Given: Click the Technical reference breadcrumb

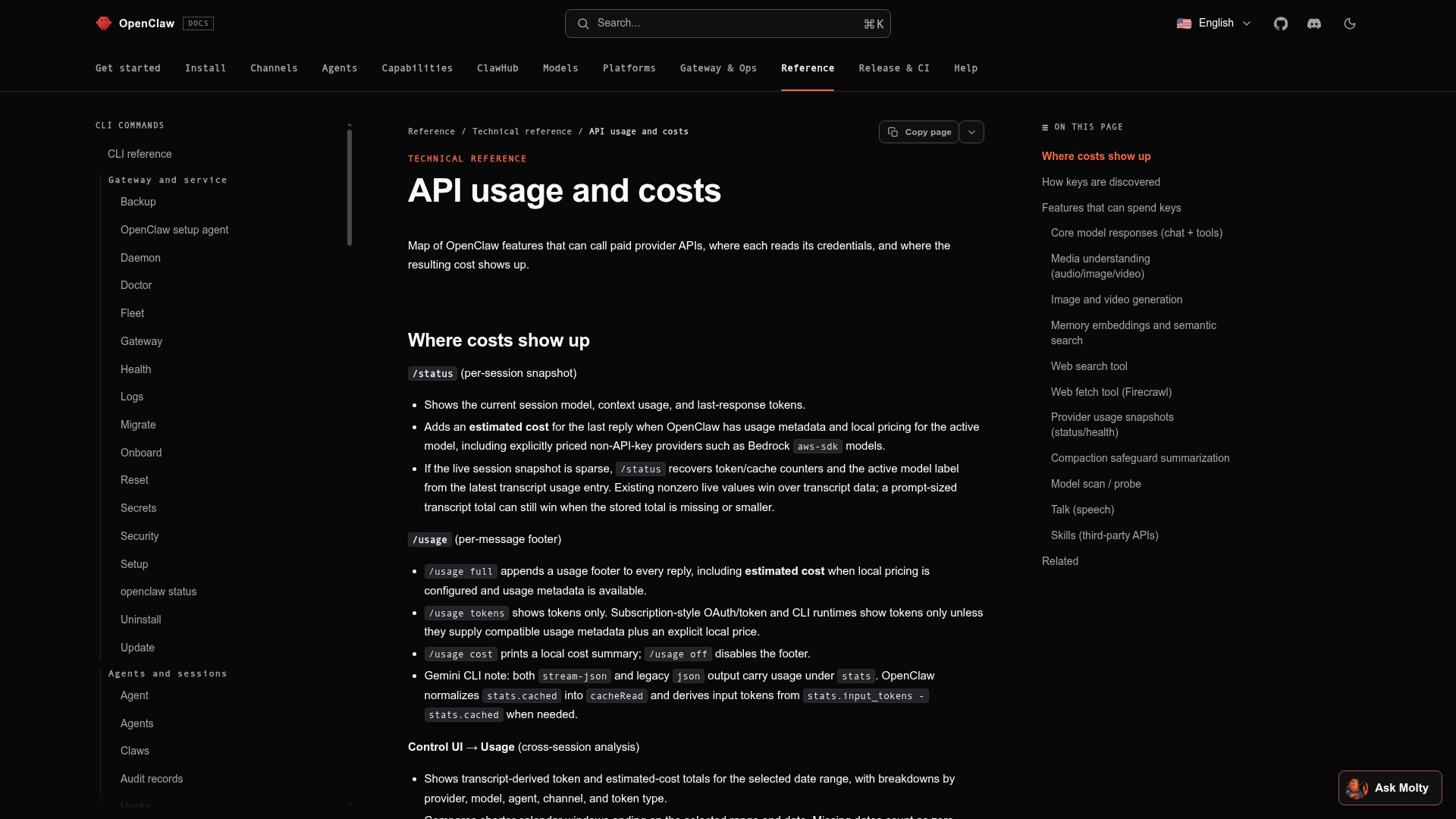Looking at the screenshot, I should pyautogui.click(x=522, y=132).
